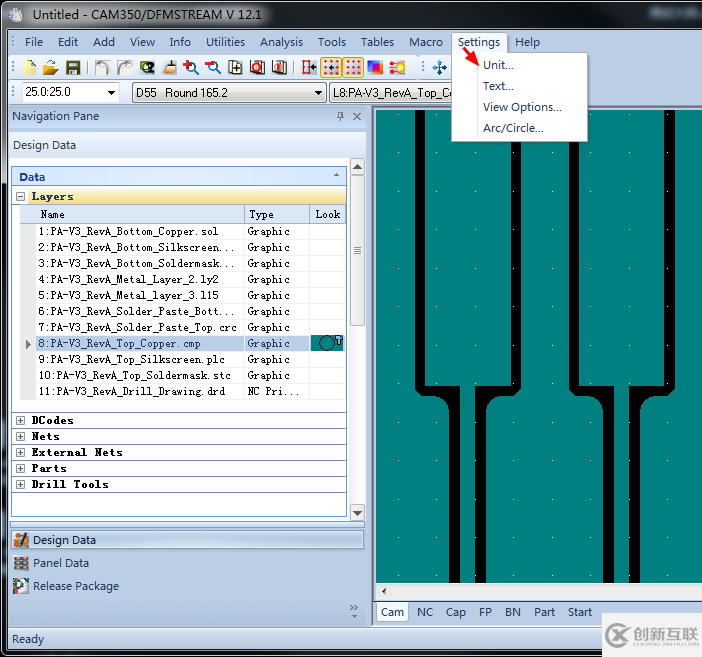Click the Release Package icon in navigation
The image size is (702, 657).
(x=21, y=586)
